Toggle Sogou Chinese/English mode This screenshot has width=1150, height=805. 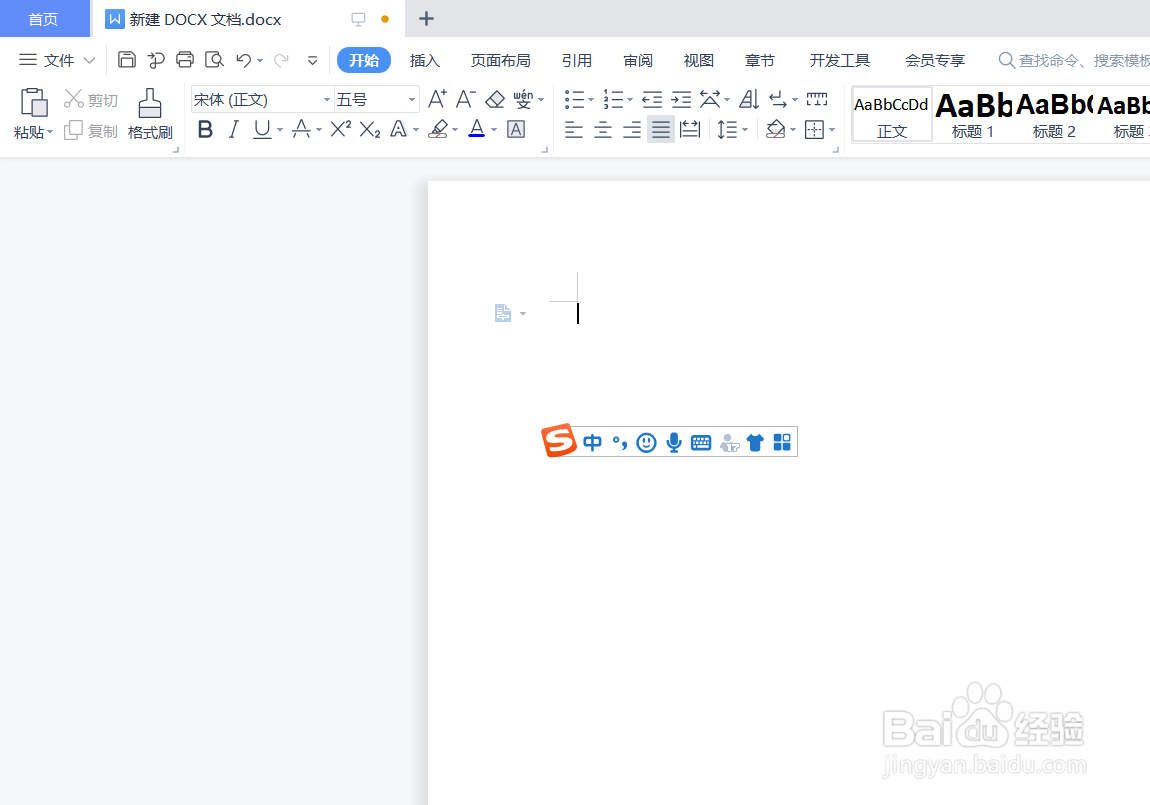[x=593, y=442]
